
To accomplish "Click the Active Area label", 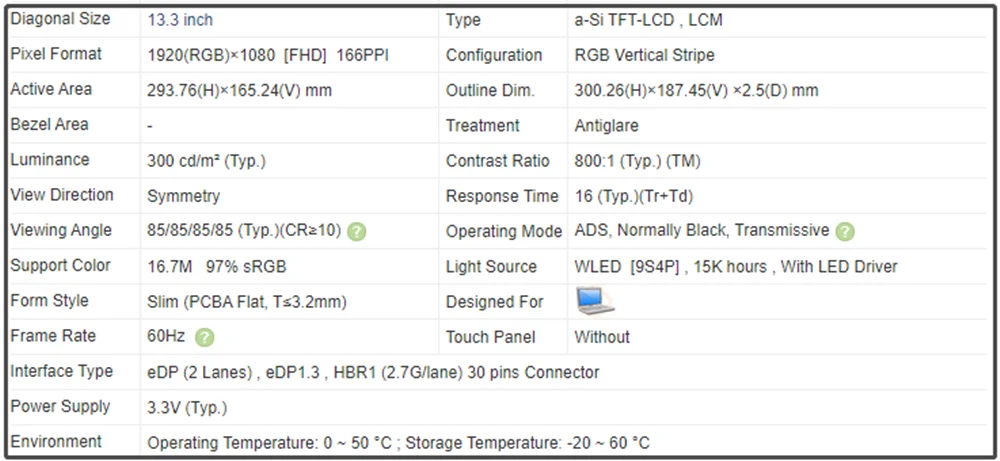I will tap(51, 89).
